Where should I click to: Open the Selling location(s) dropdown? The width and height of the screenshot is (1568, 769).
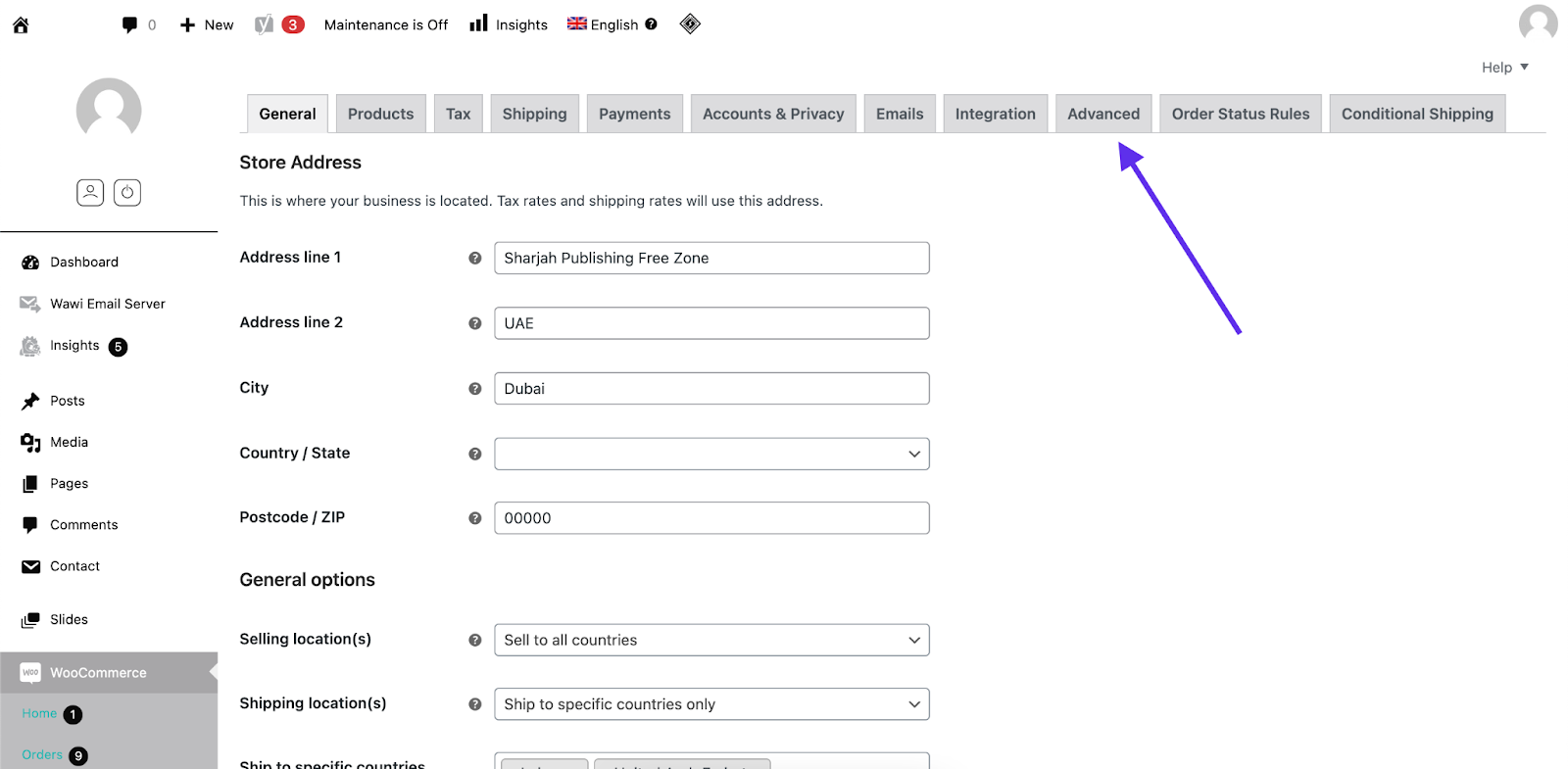[711, 640]
